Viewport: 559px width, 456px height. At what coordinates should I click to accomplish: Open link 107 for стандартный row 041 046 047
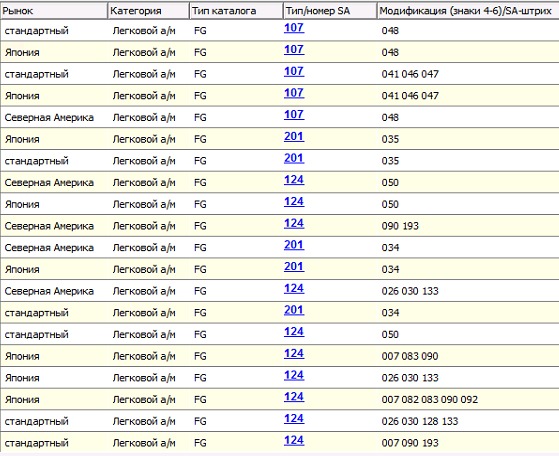point(294,71)
